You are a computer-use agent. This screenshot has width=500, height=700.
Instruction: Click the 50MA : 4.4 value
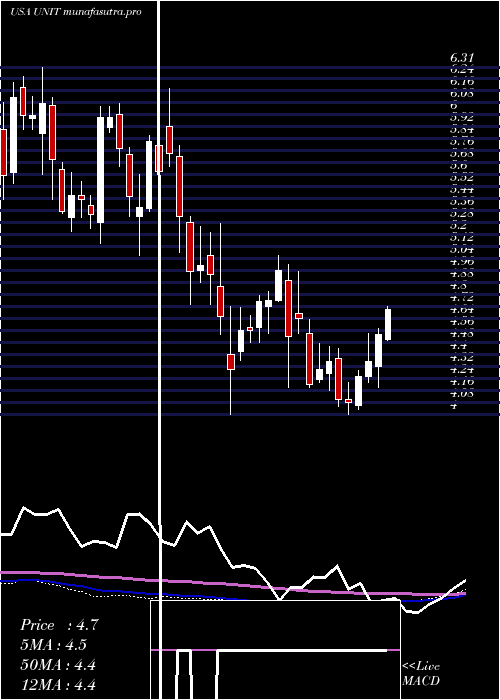[x=58, y=665]
